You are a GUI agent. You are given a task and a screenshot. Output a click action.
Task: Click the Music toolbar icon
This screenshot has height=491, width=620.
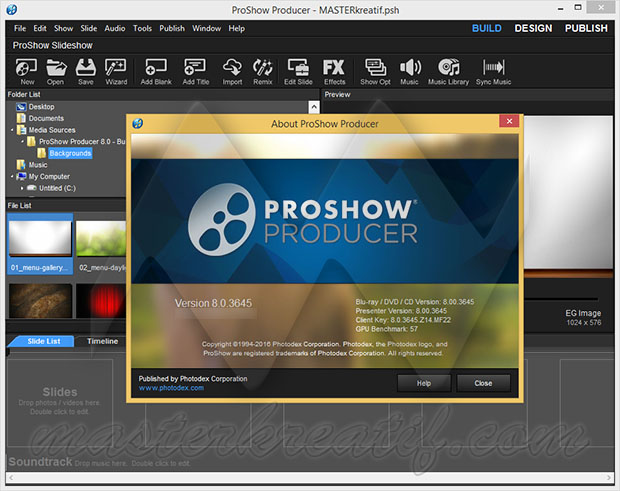click(x=410, y=72)
